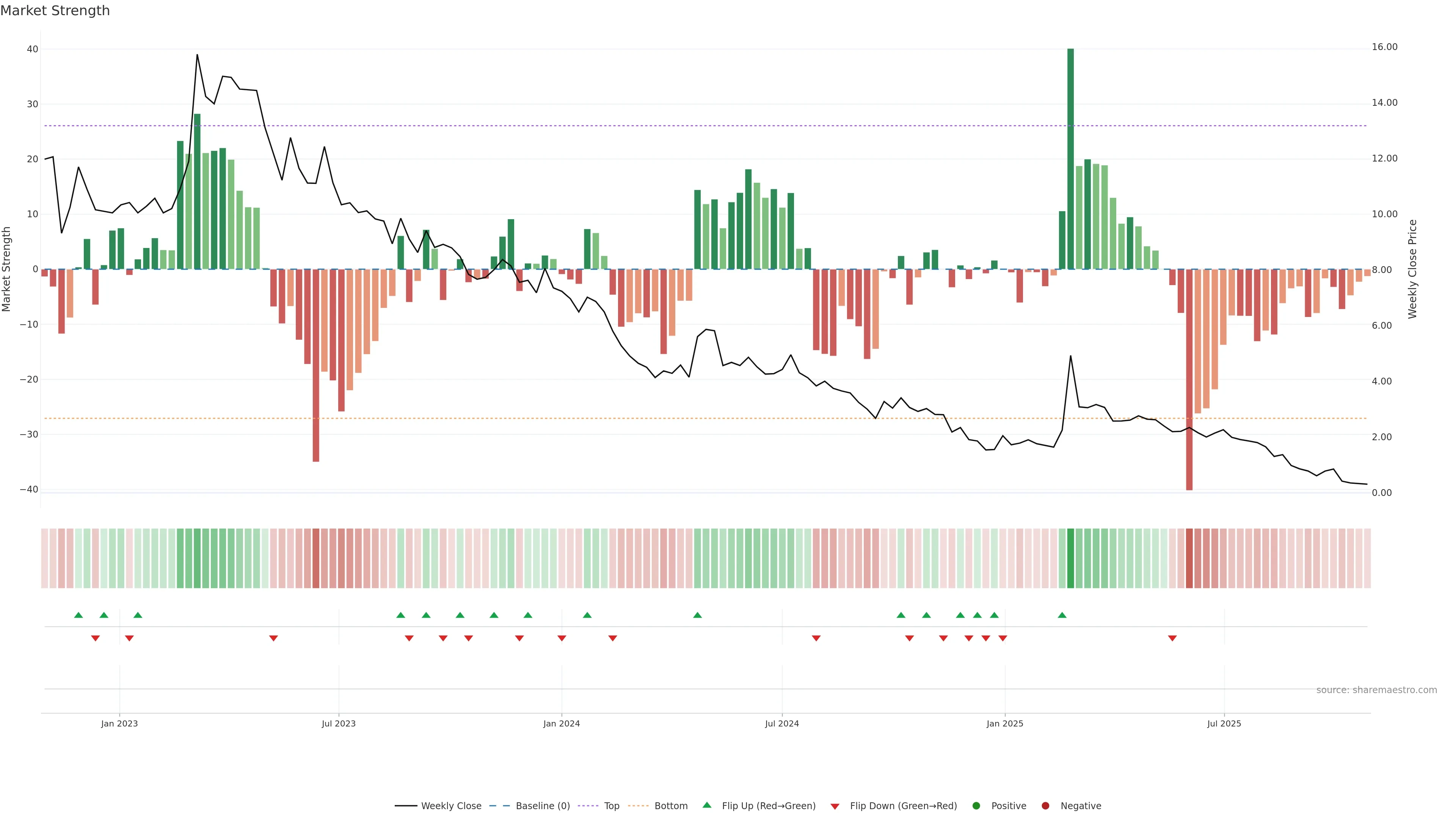Click the last flip-up green triangle marker
The width and height of the screenshot is (1456, 819).
pos(1062,615)
